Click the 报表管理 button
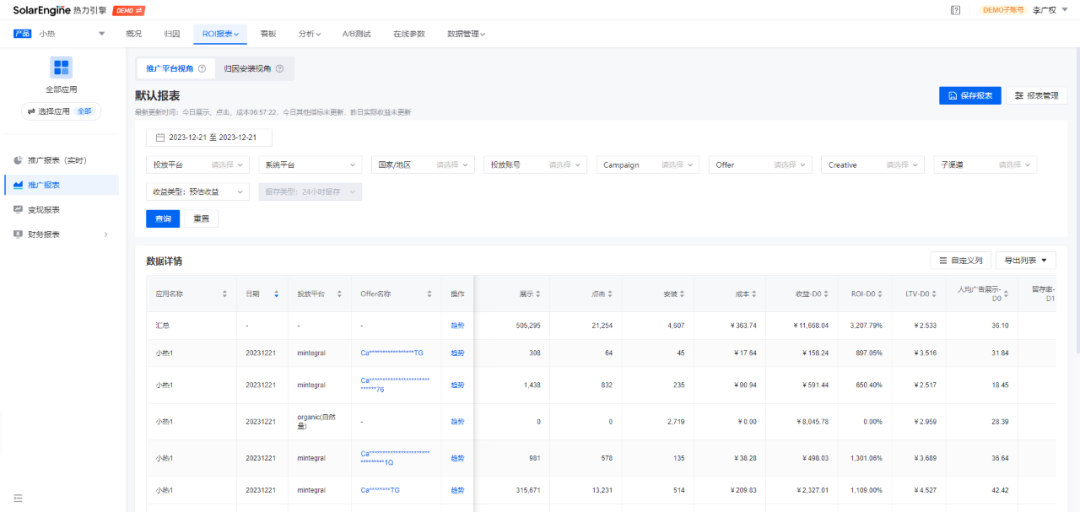Viewport: 1080px width, 512px height. pyautogui.click(x=1036, y=96)
